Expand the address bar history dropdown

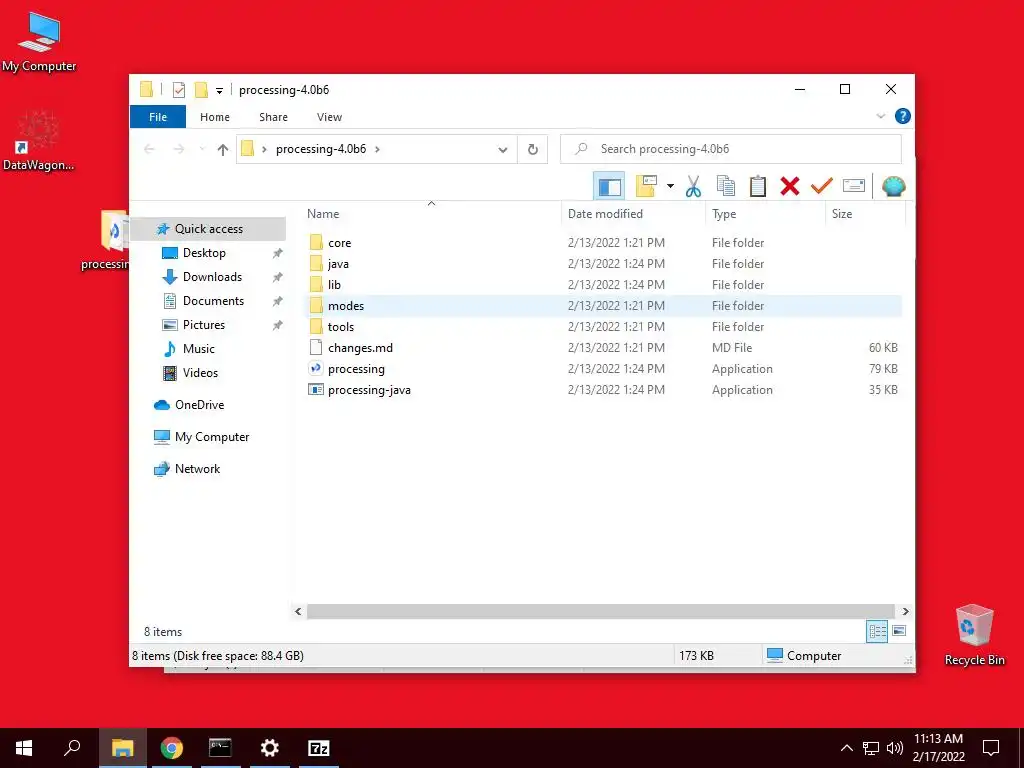click(502, 150)
